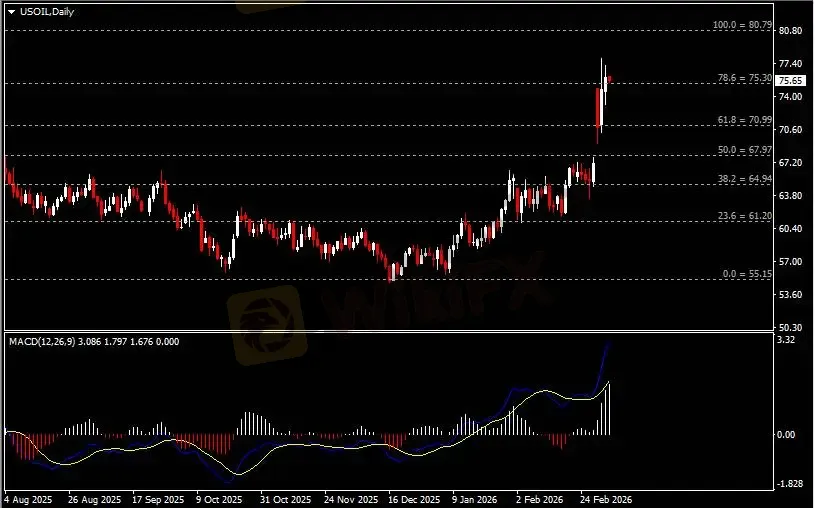
Task: Click the 24 Feb 2026 date label
Action: click(606, 500)
